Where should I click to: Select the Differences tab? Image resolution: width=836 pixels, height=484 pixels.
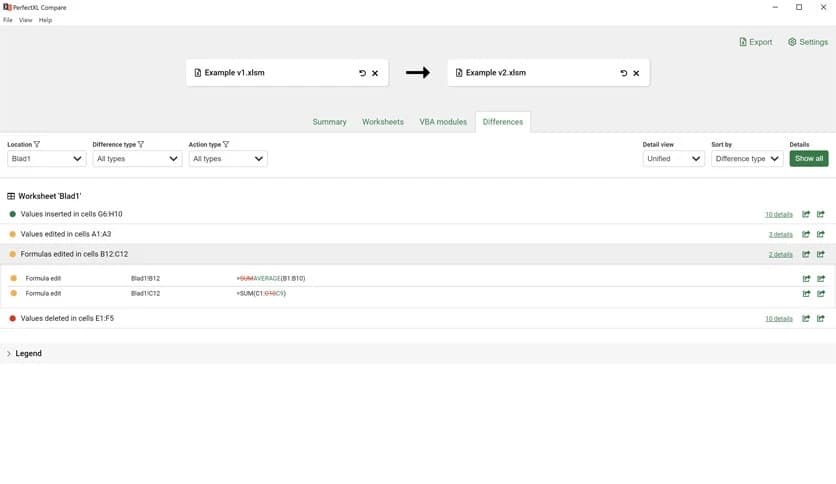503,122
